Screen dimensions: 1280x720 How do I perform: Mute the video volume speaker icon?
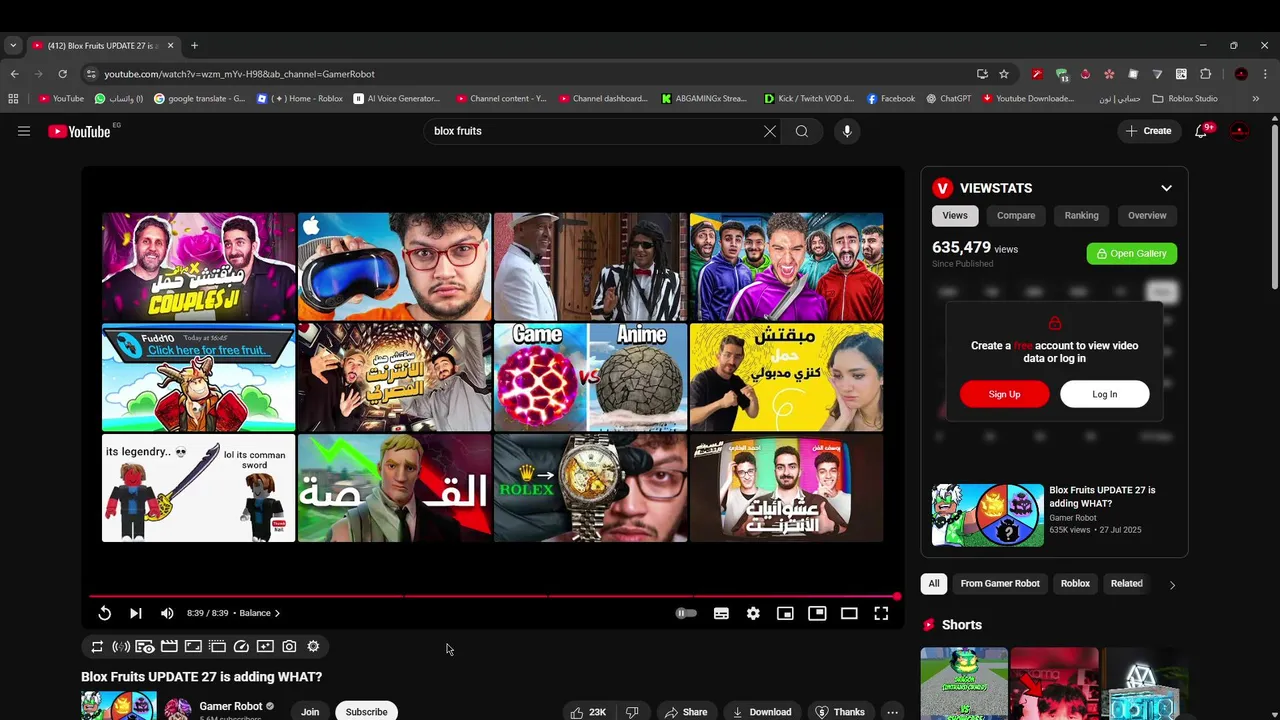point(167,613)
